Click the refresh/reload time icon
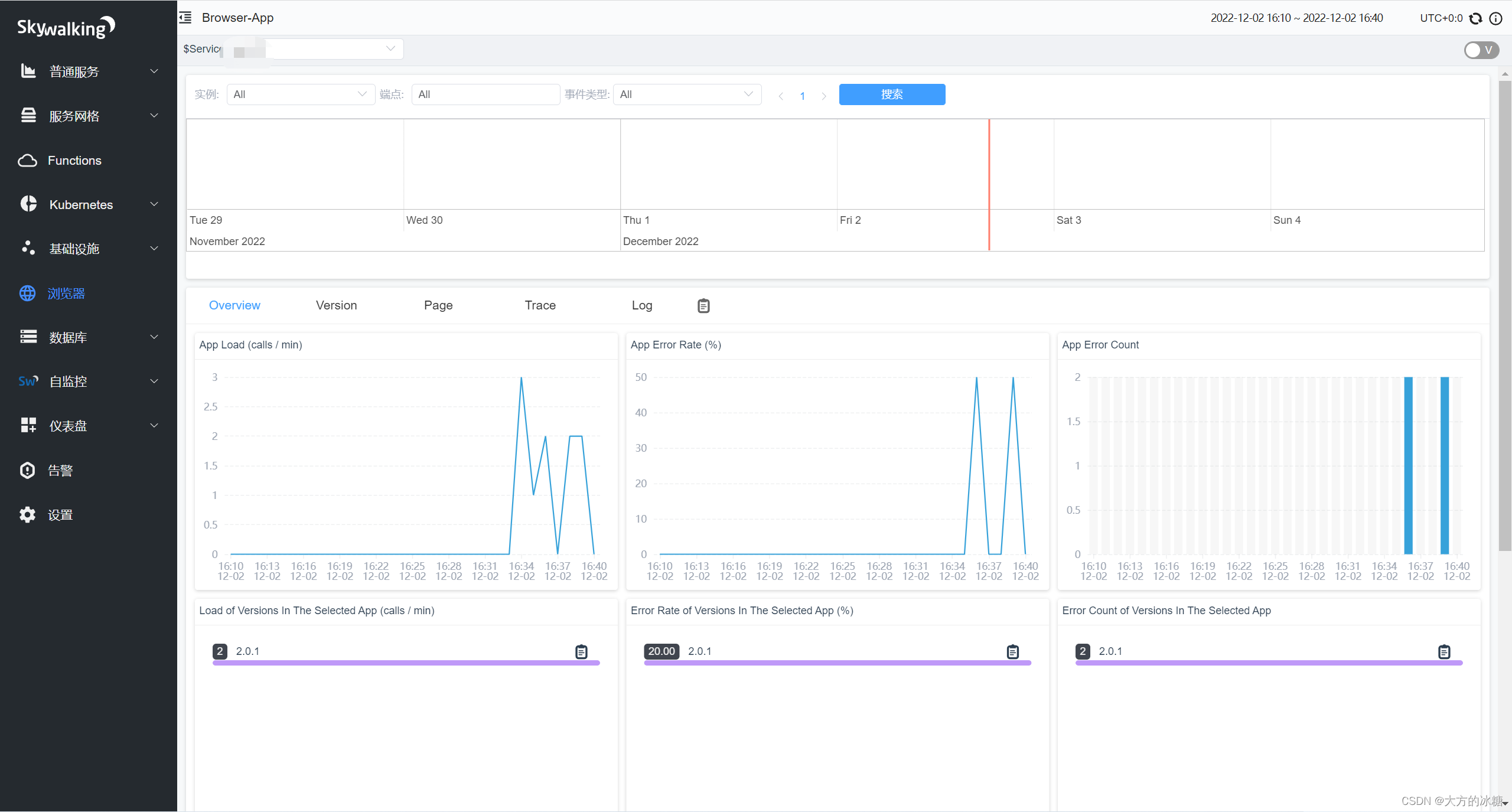Viewport: 1512px width, 812px height. 1476,18
